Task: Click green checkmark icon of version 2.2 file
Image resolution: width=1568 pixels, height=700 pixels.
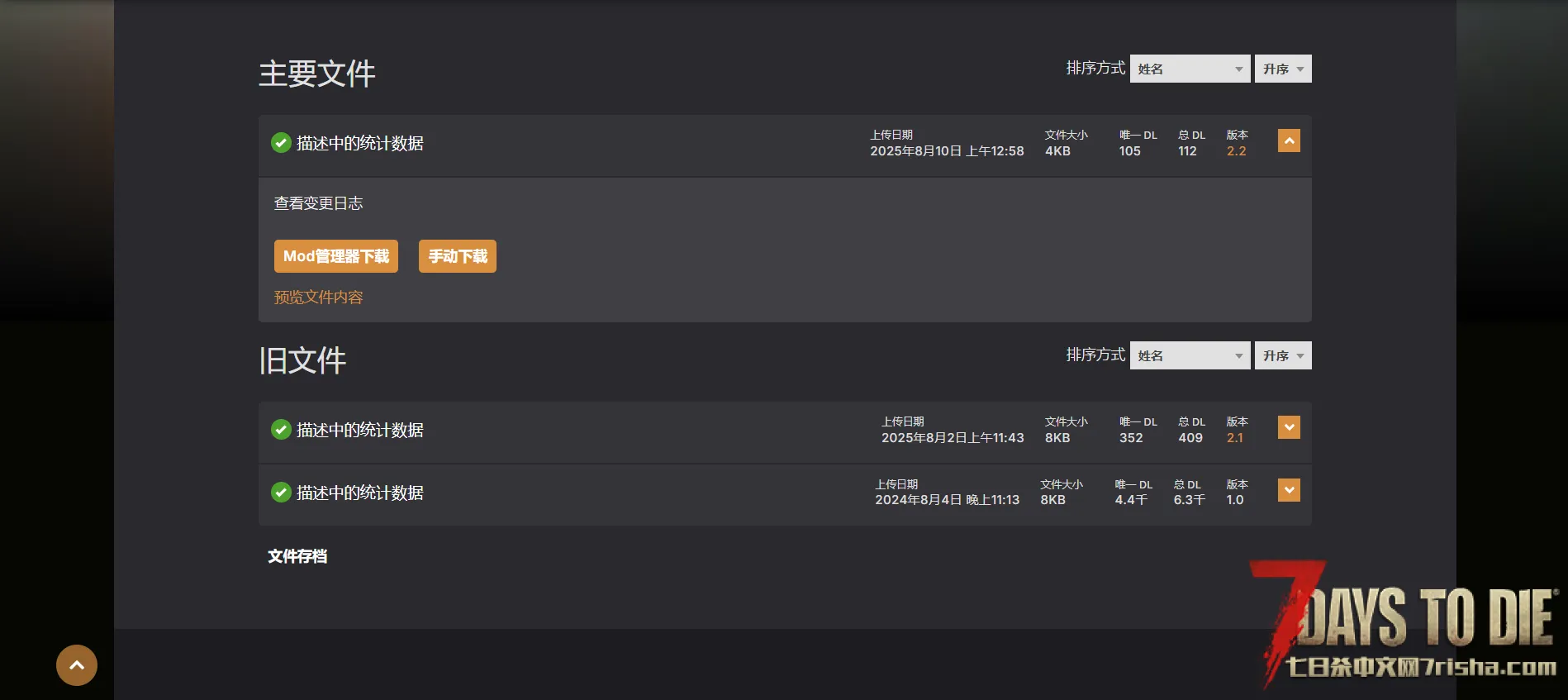Action: pyautogui.click(x=281, y=143)
